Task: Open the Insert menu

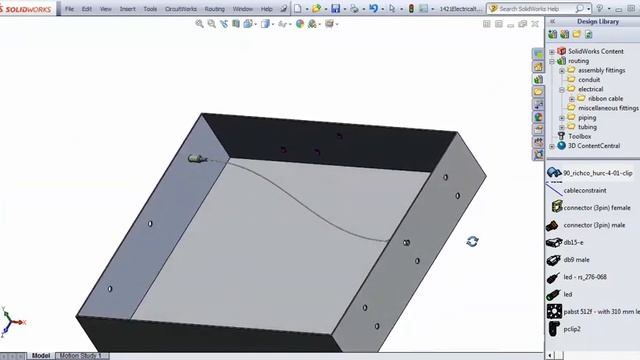Action: [x=128, y=9]
